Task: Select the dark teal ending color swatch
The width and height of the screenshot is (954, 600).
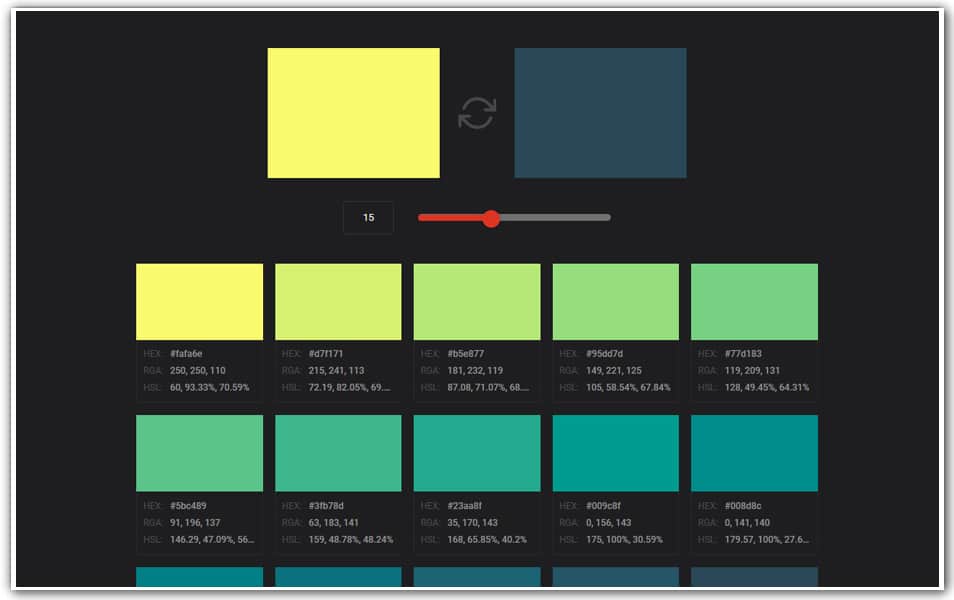Action: [599, 112]
